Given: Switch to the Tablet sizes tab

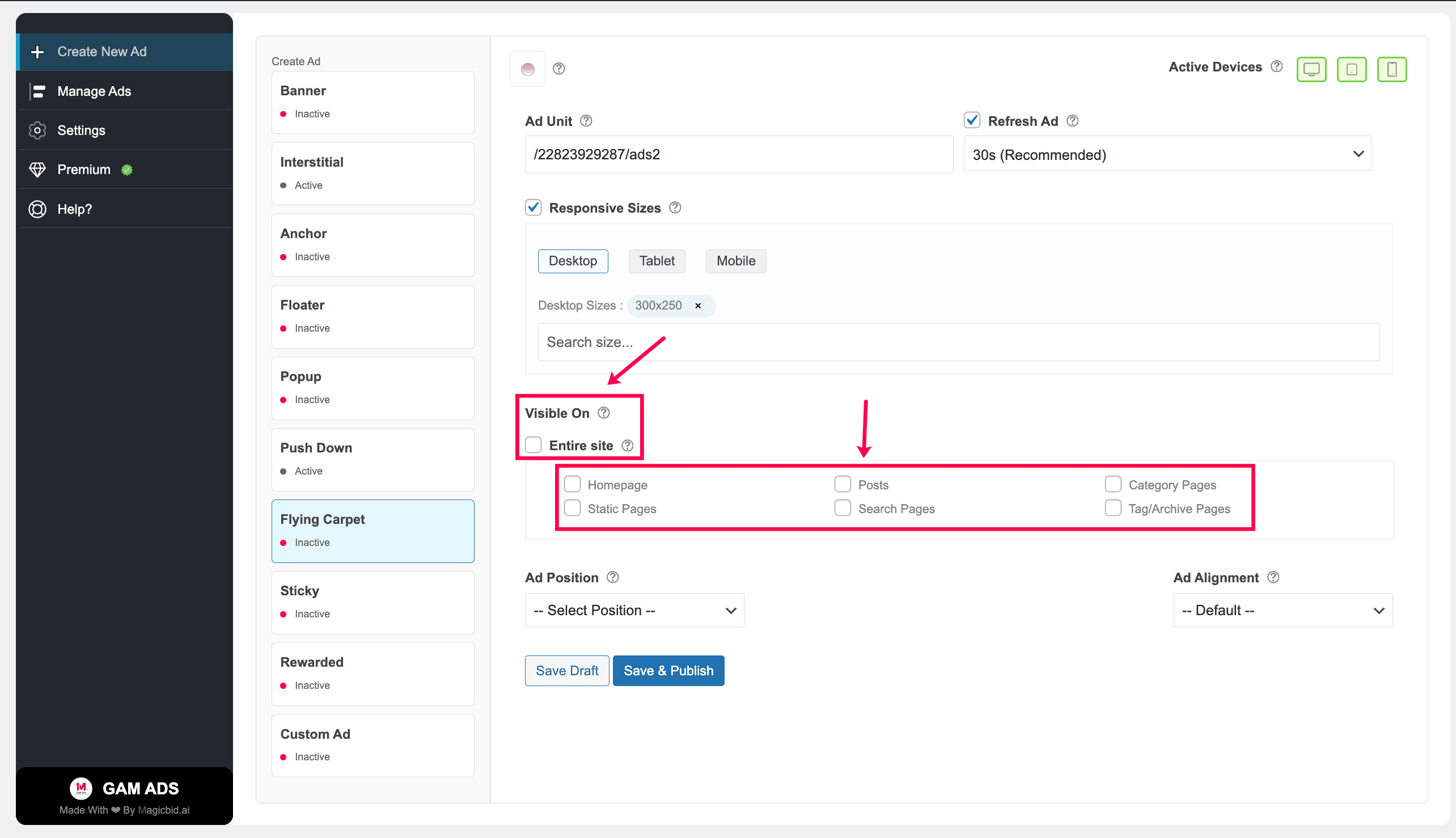Looking at the screenshot, I should click(x=657, y=261).
